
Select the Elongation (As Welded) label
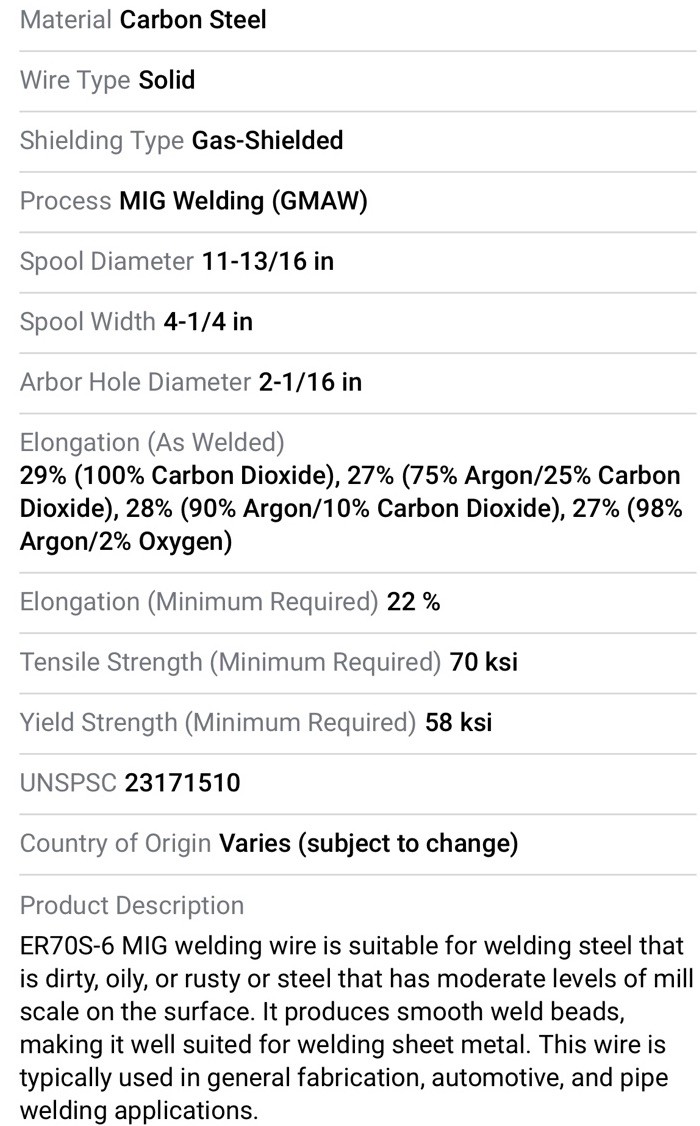[x=152, y=442]
